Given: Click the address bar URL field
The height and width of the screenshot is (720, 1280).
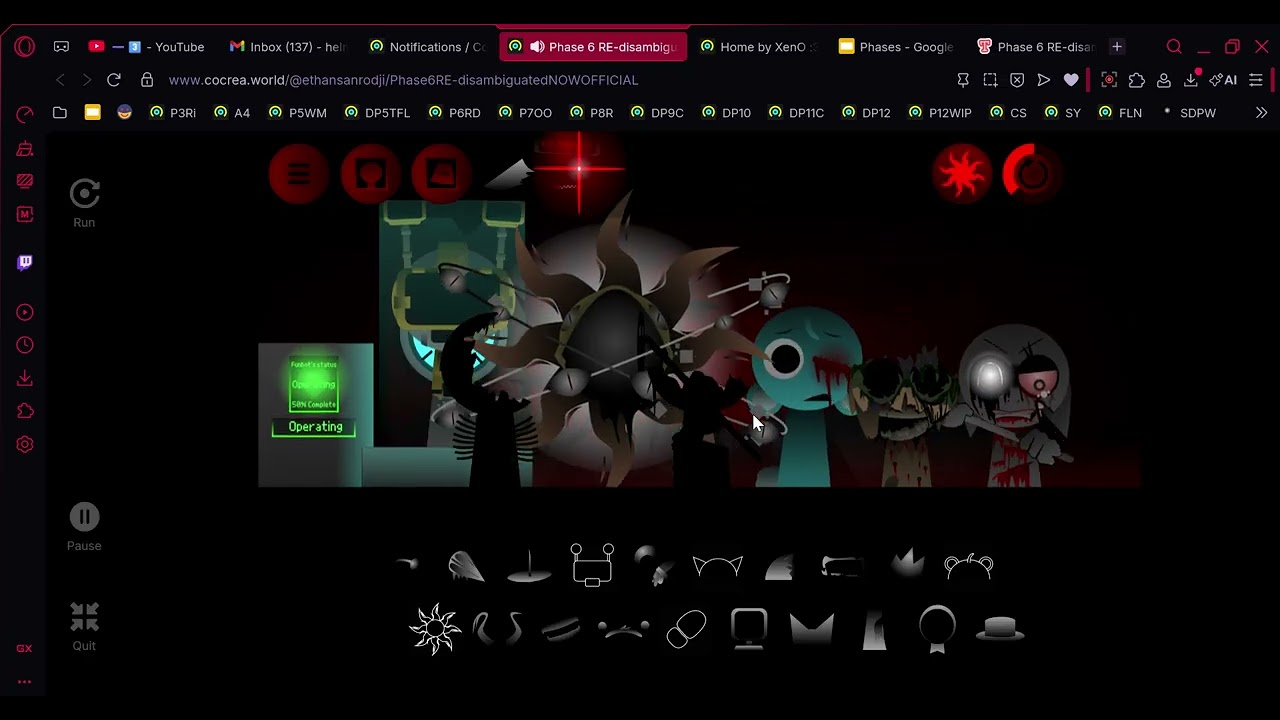Looking at the screenshot, I should pyautogui.click(x=403, y=80).
